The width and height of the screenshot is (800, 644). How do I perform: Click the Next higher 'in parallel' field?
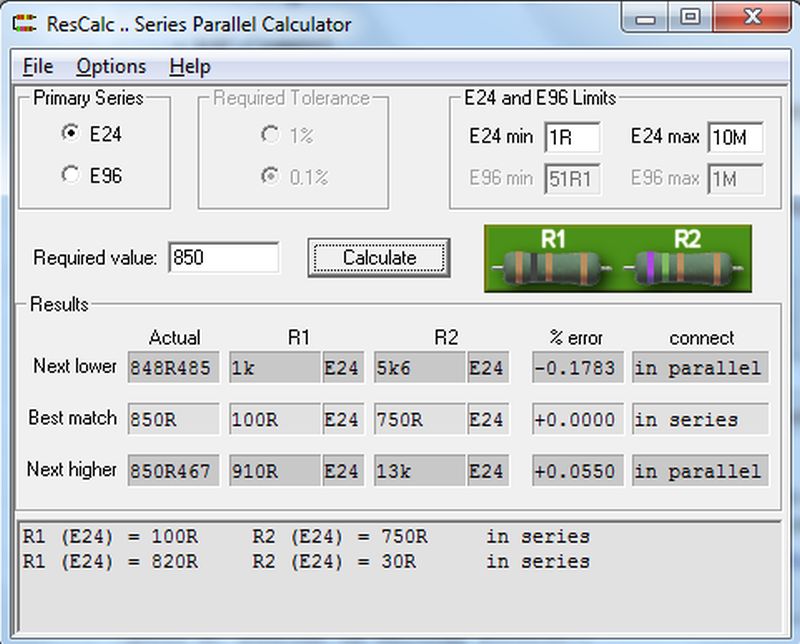click(700, 470)
